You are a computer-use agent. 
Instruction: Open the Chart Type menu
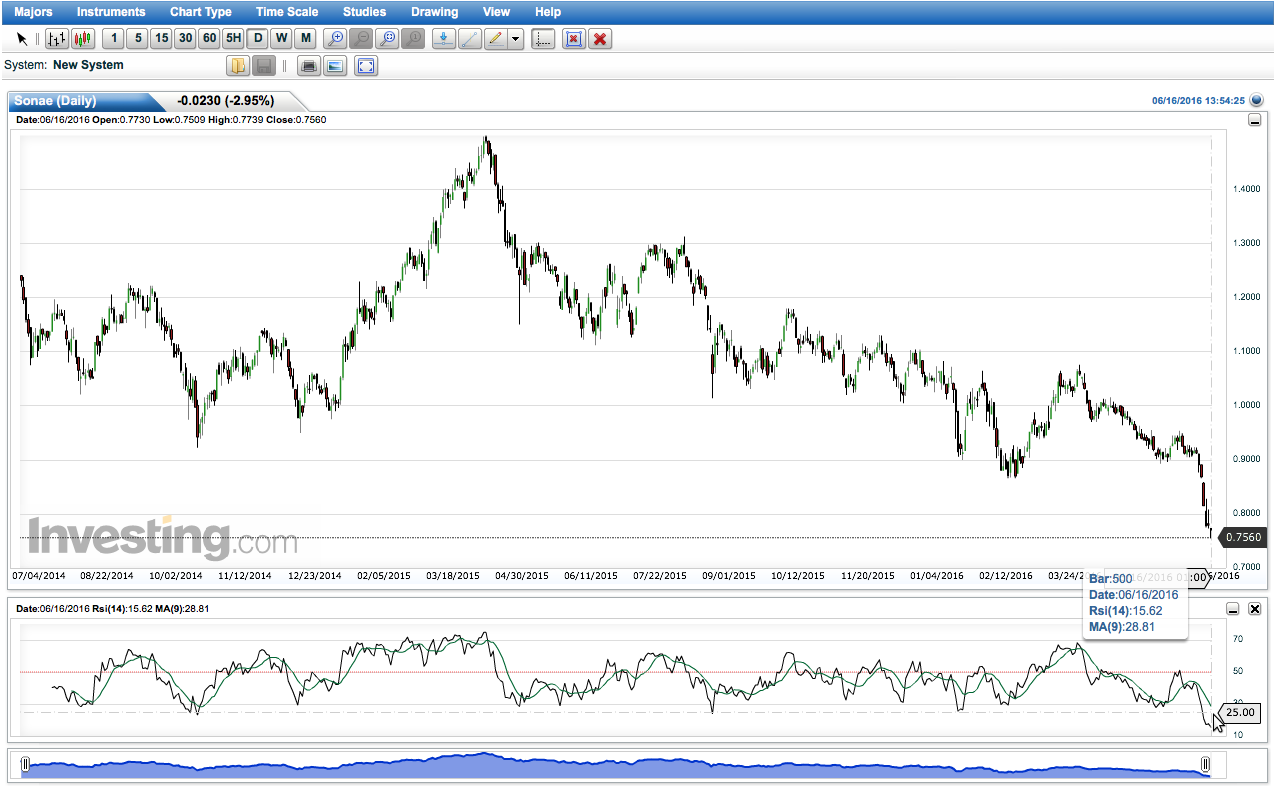pos(201,12)
